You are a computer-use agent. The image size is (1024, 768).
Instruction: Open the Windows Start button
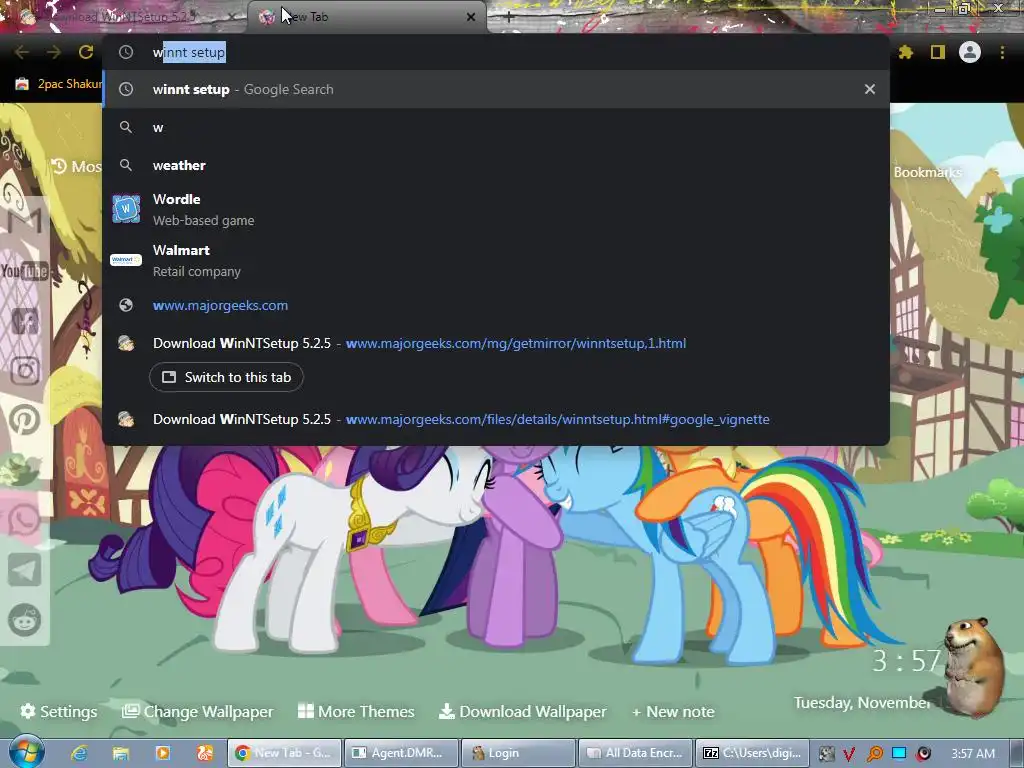click(26, 752)
